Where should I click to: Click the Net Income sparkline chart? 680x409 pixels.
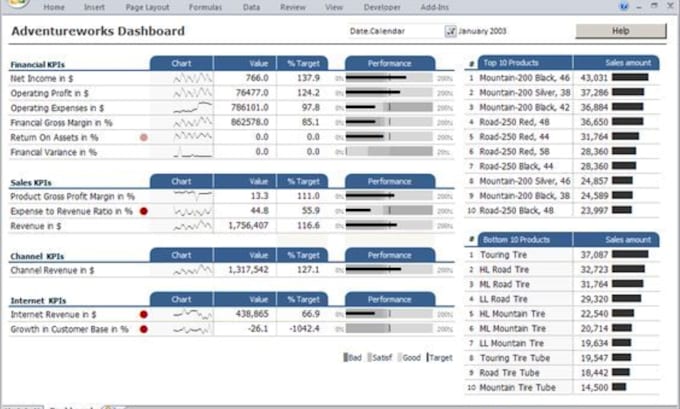(193, 79)
